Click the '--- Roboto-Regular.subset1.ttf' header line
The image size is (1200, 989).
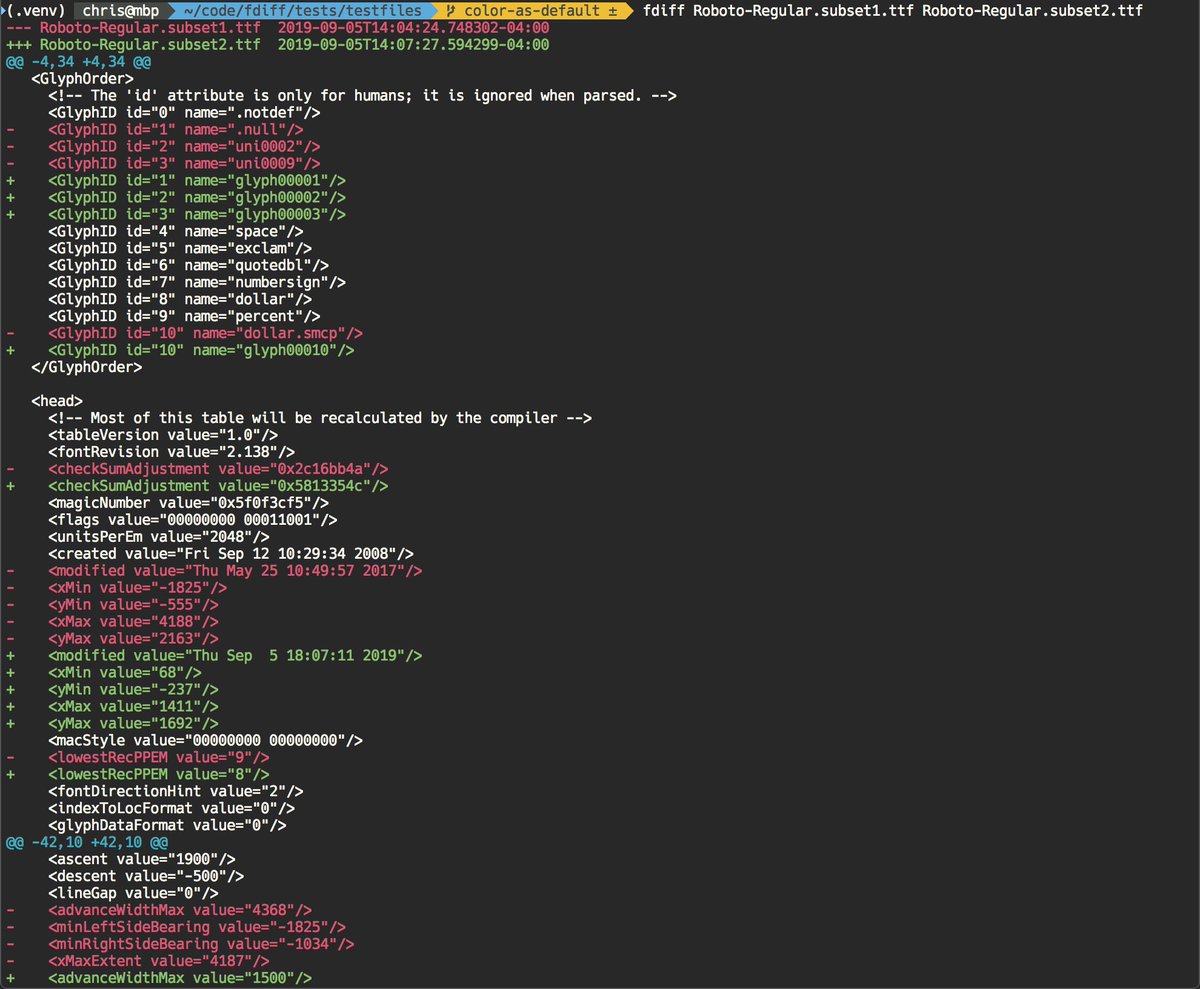click(277, 28)
